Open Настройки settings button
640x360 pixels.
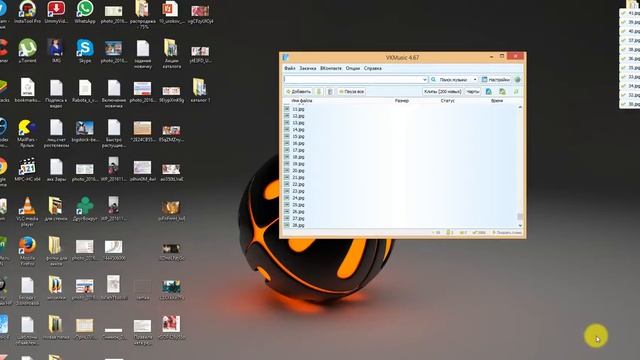coord(496,79)
